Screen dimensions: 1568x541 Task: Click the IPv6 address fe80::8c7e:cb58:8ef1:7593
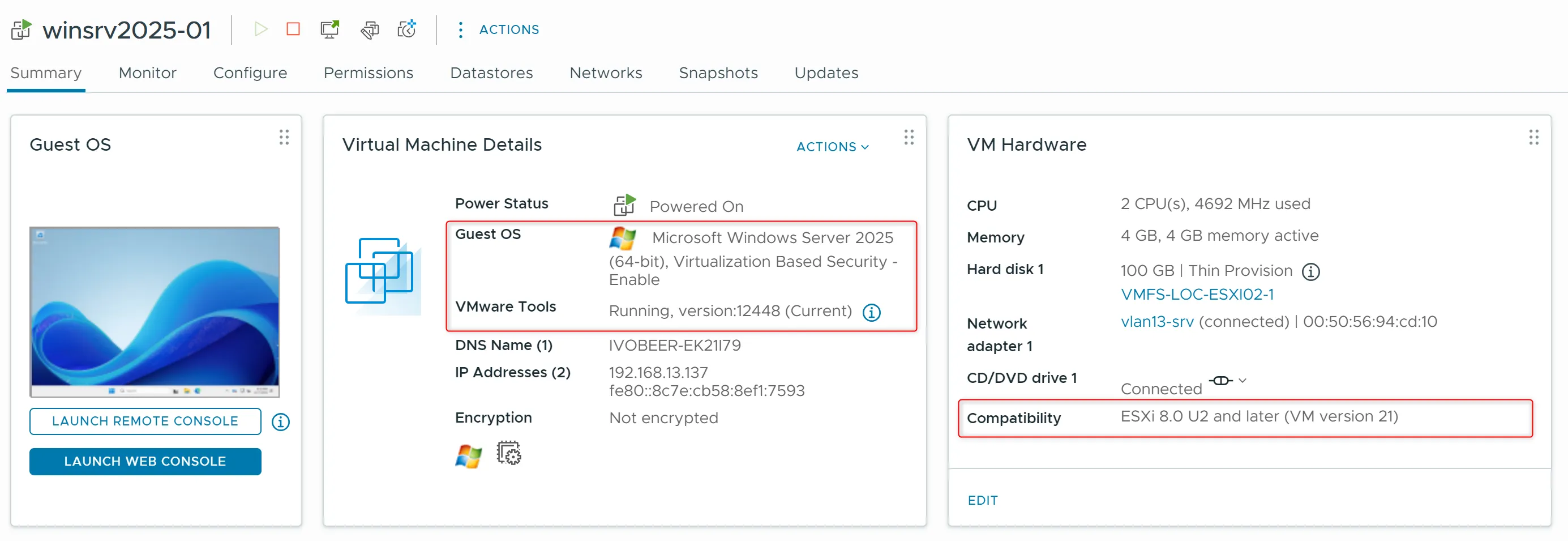click(706, 391)
